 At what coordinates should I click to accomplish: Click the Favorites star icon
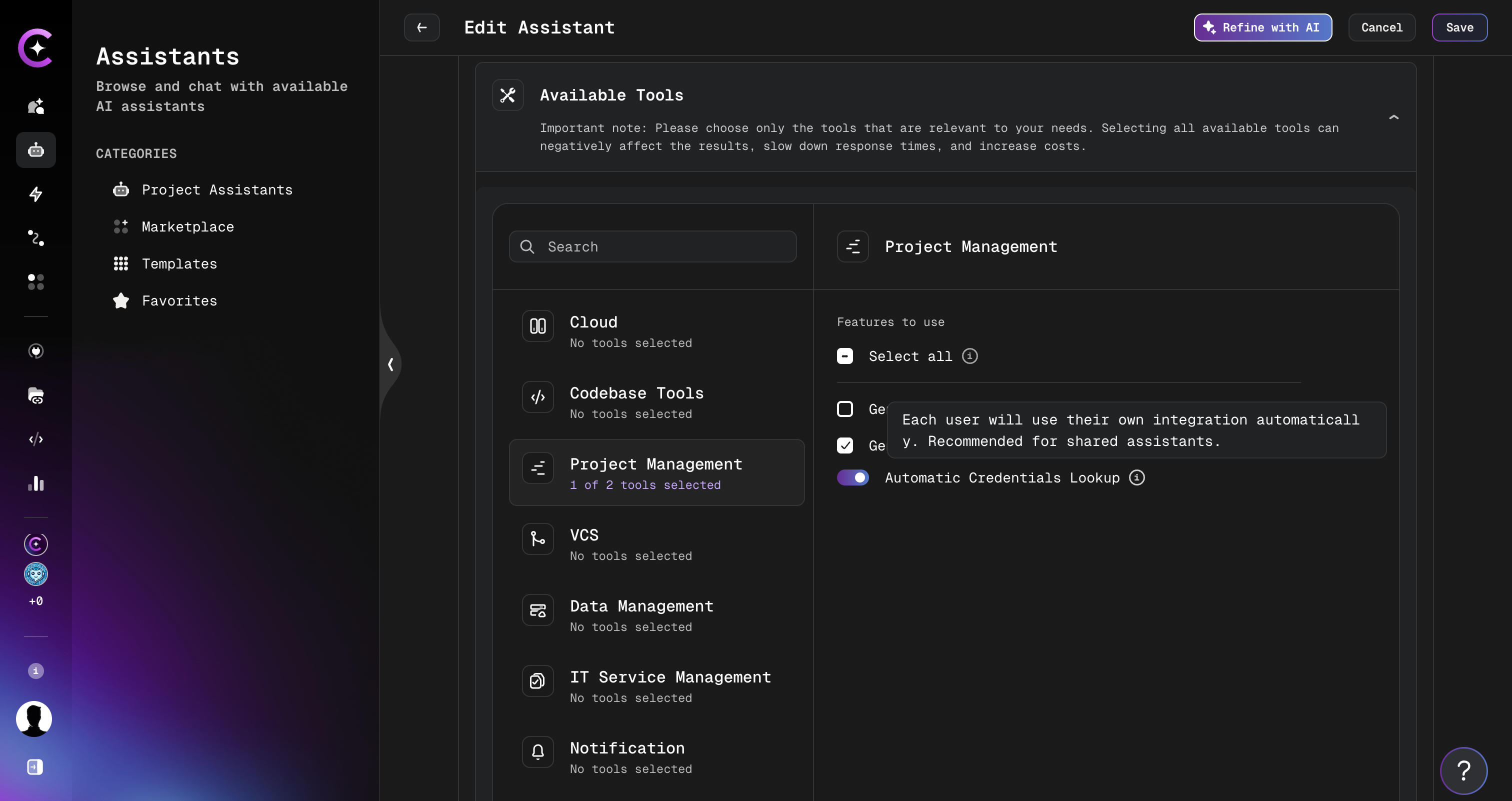[121, 300]
